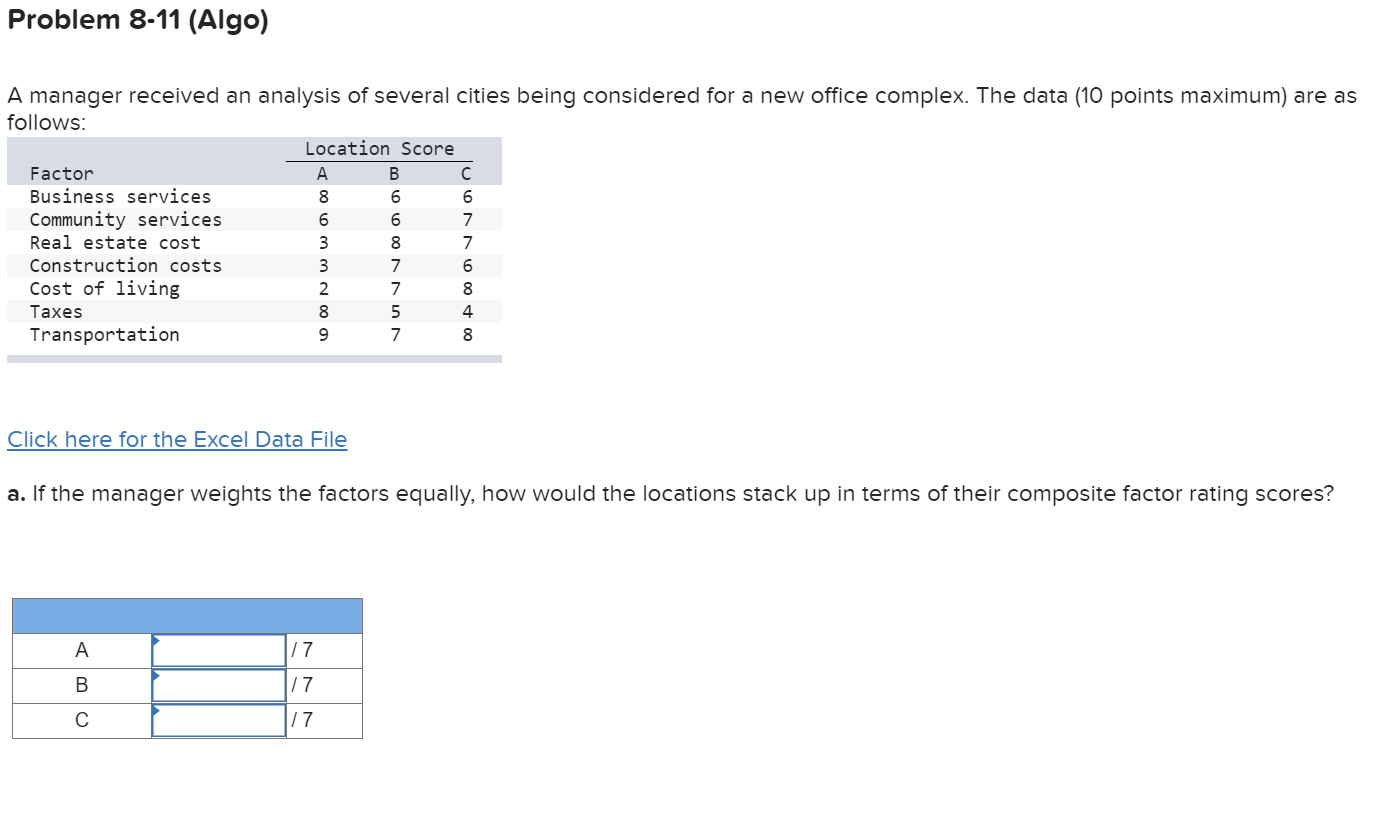Click the "Location Score" table heading
Image resolution: width=1389 pixels, height=822 pixels.
379,148
